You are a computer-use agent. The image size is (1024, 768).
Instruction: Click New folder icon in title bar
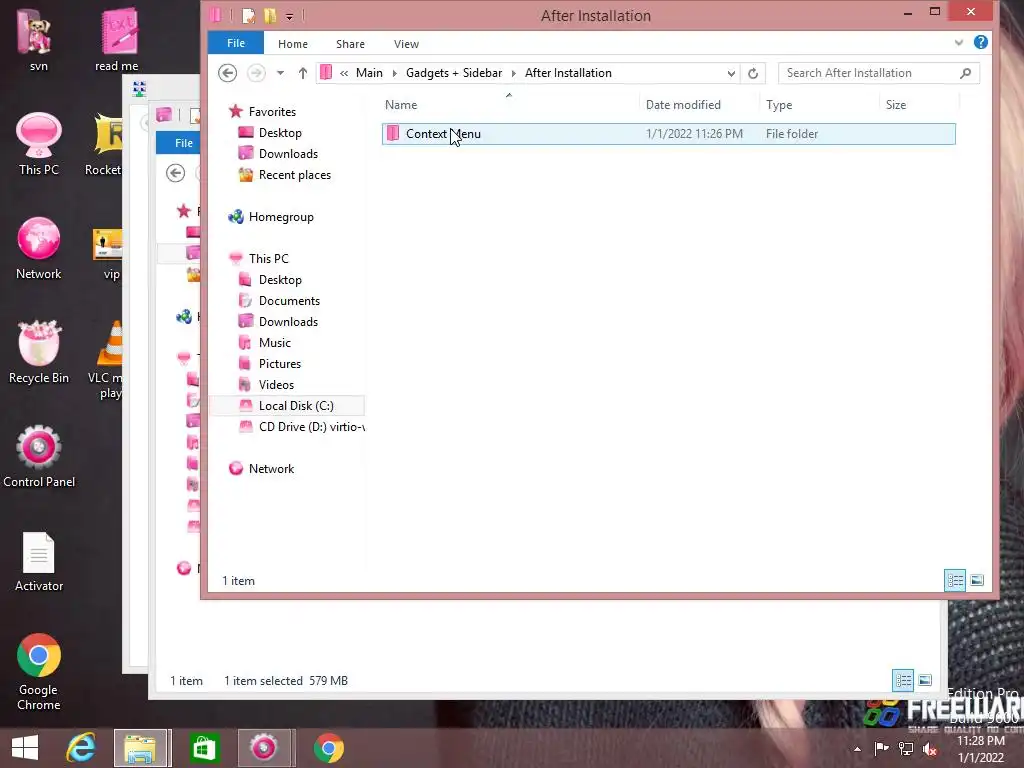point(270,16)
